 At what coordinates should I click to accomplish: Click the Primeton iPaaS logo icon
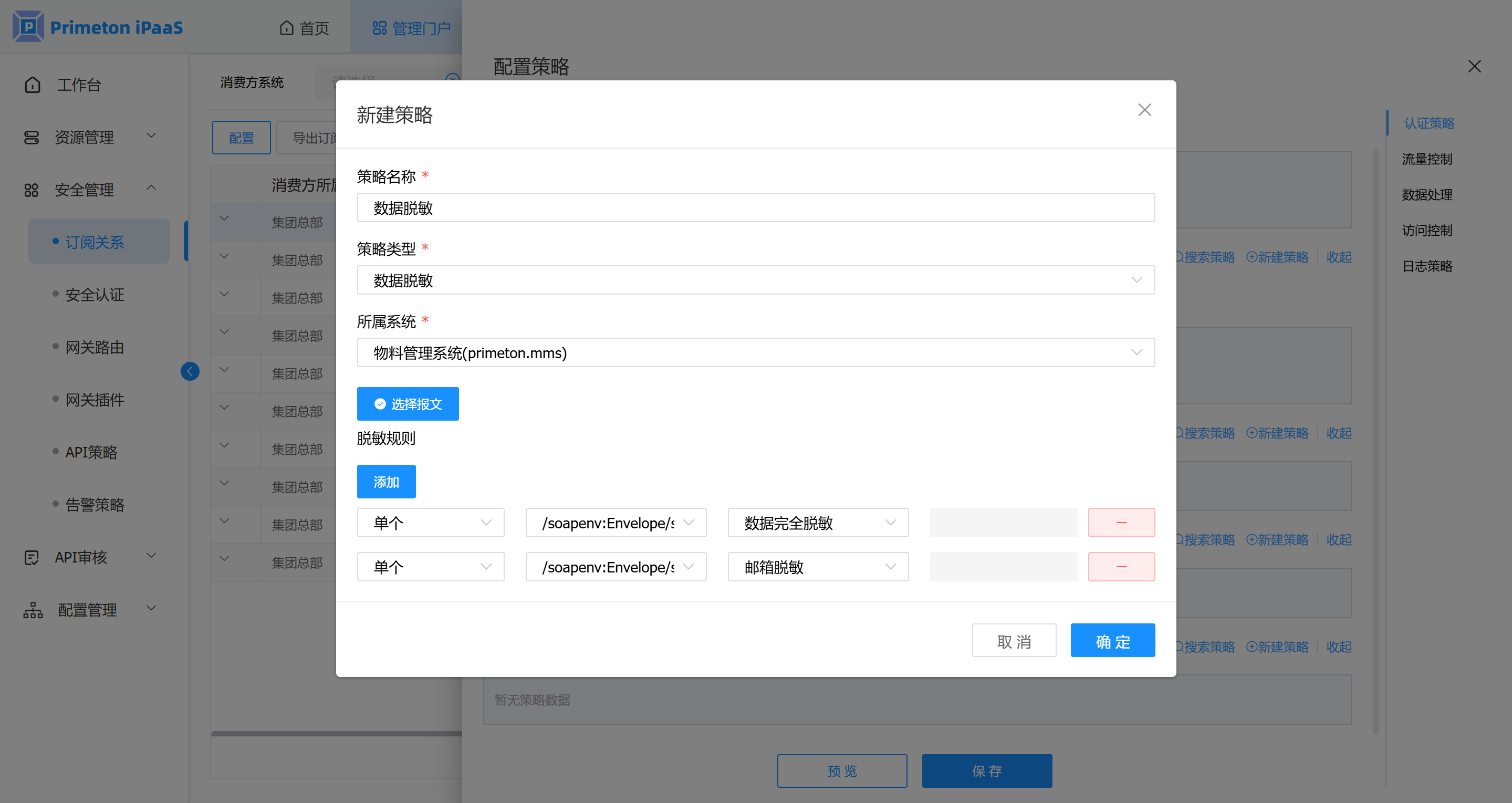tap(28, 26)
